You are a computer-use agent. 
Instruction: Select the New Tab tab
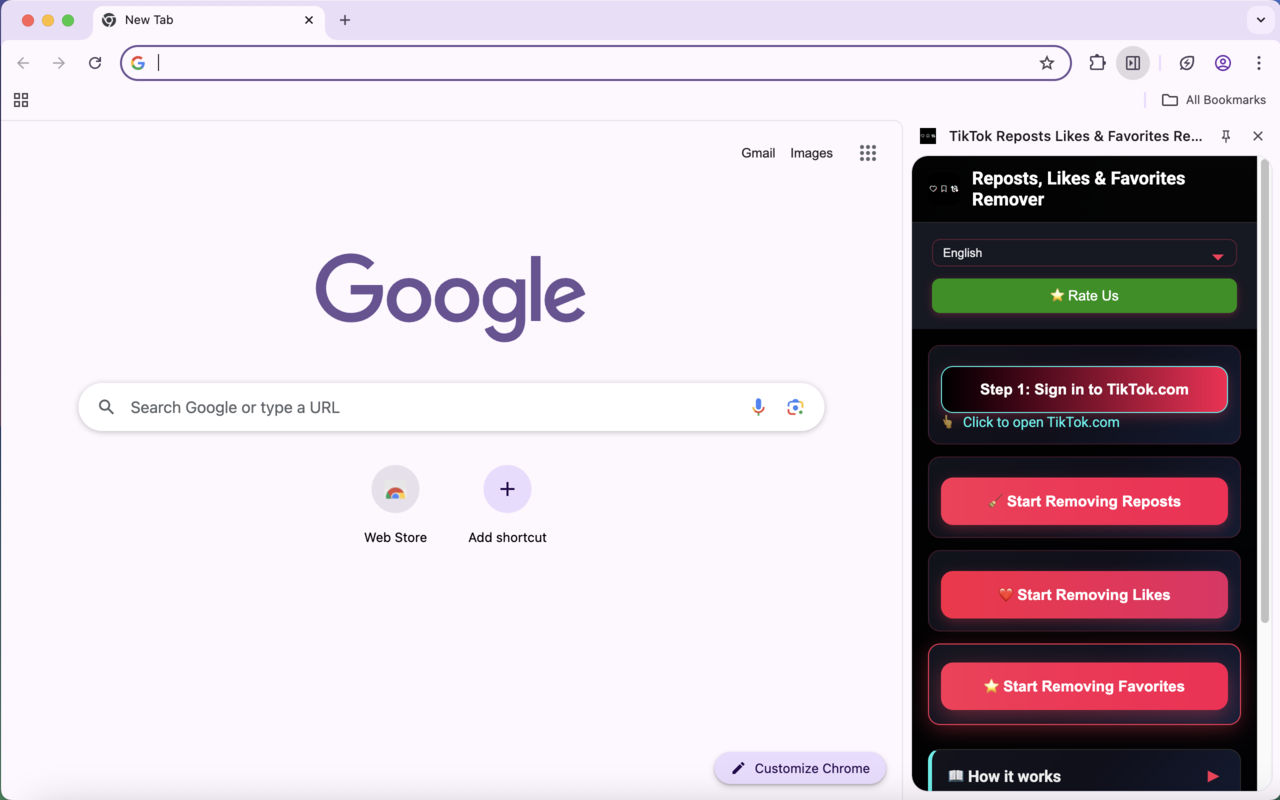[200, 20]
